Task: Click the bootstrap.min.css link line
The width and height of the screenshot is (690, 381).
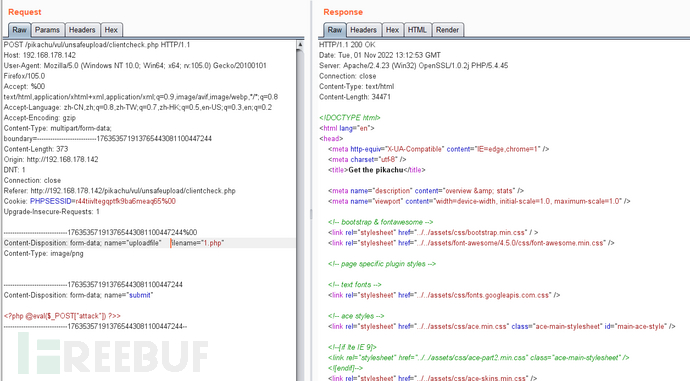Action: (433, 232)
